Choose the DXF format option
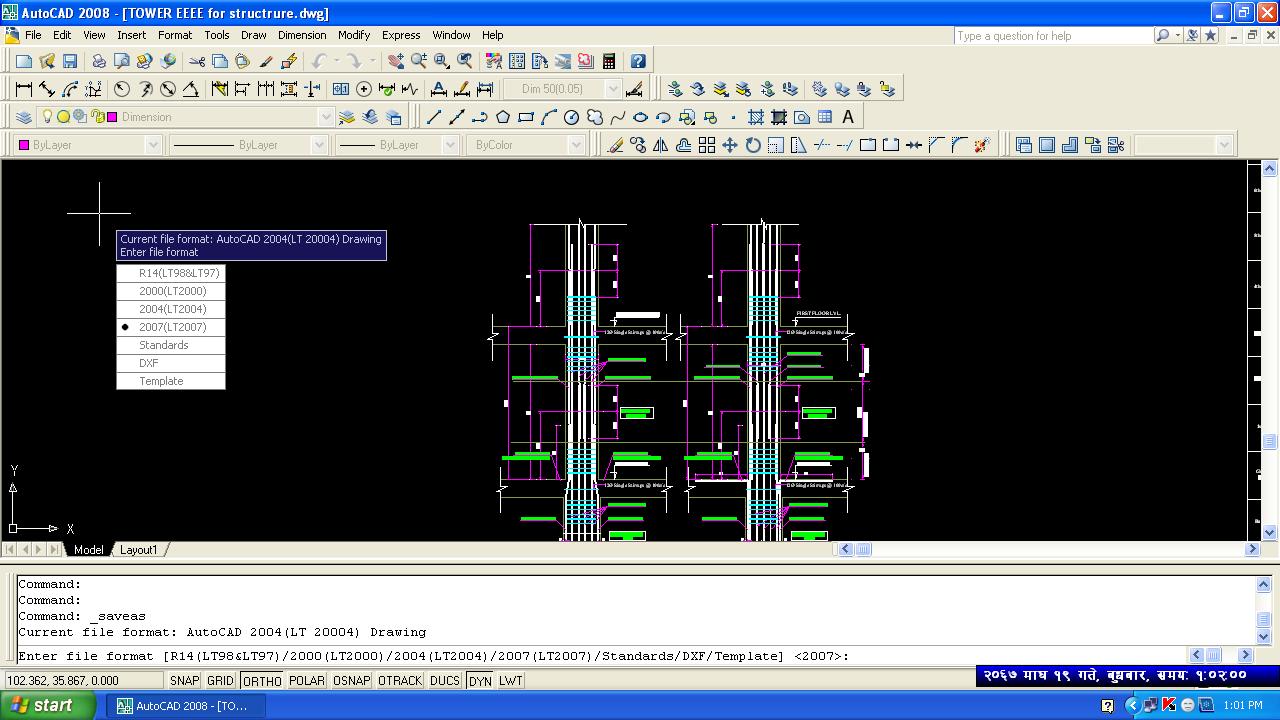The width and height of the screenshot is (1280, 720). point(171,363)
